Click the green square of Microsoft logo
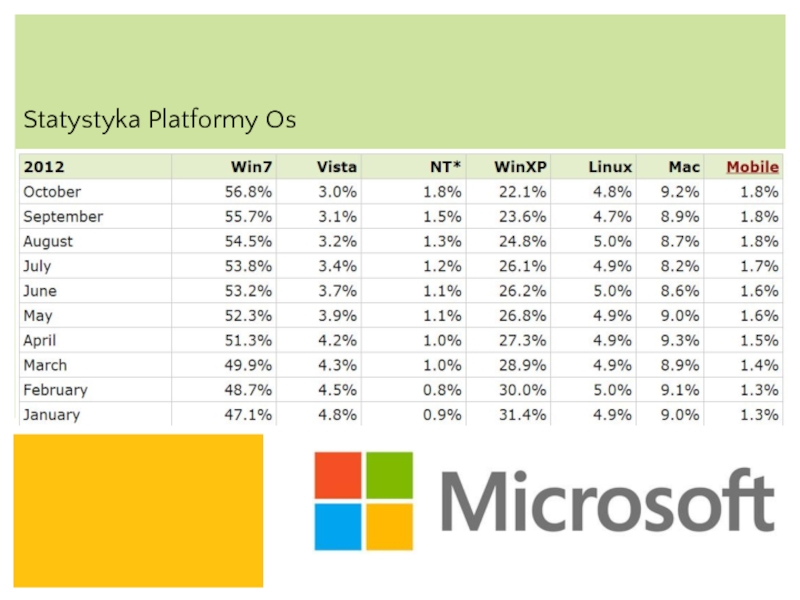The image size is (800, 600). pyautogui.click(x=389, y=475)
